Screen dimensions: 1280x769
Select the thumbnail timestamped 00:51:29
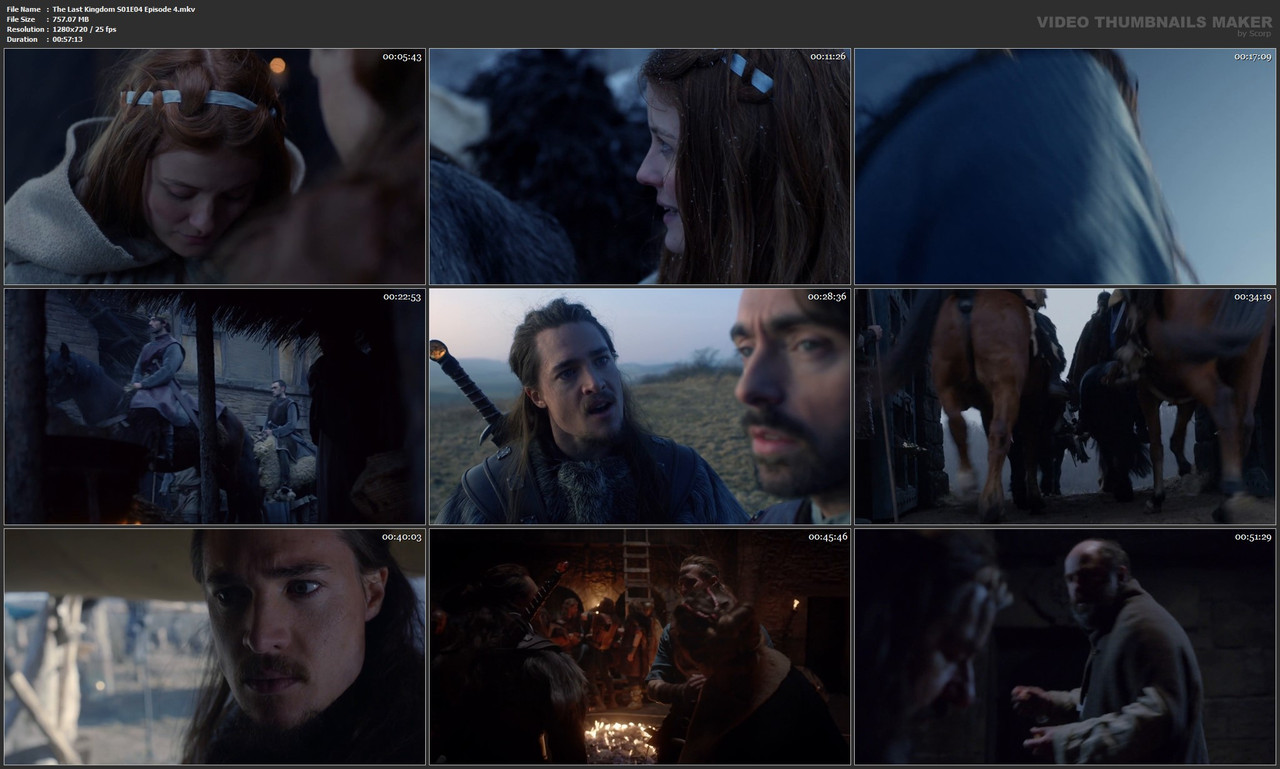(1065, 647)
